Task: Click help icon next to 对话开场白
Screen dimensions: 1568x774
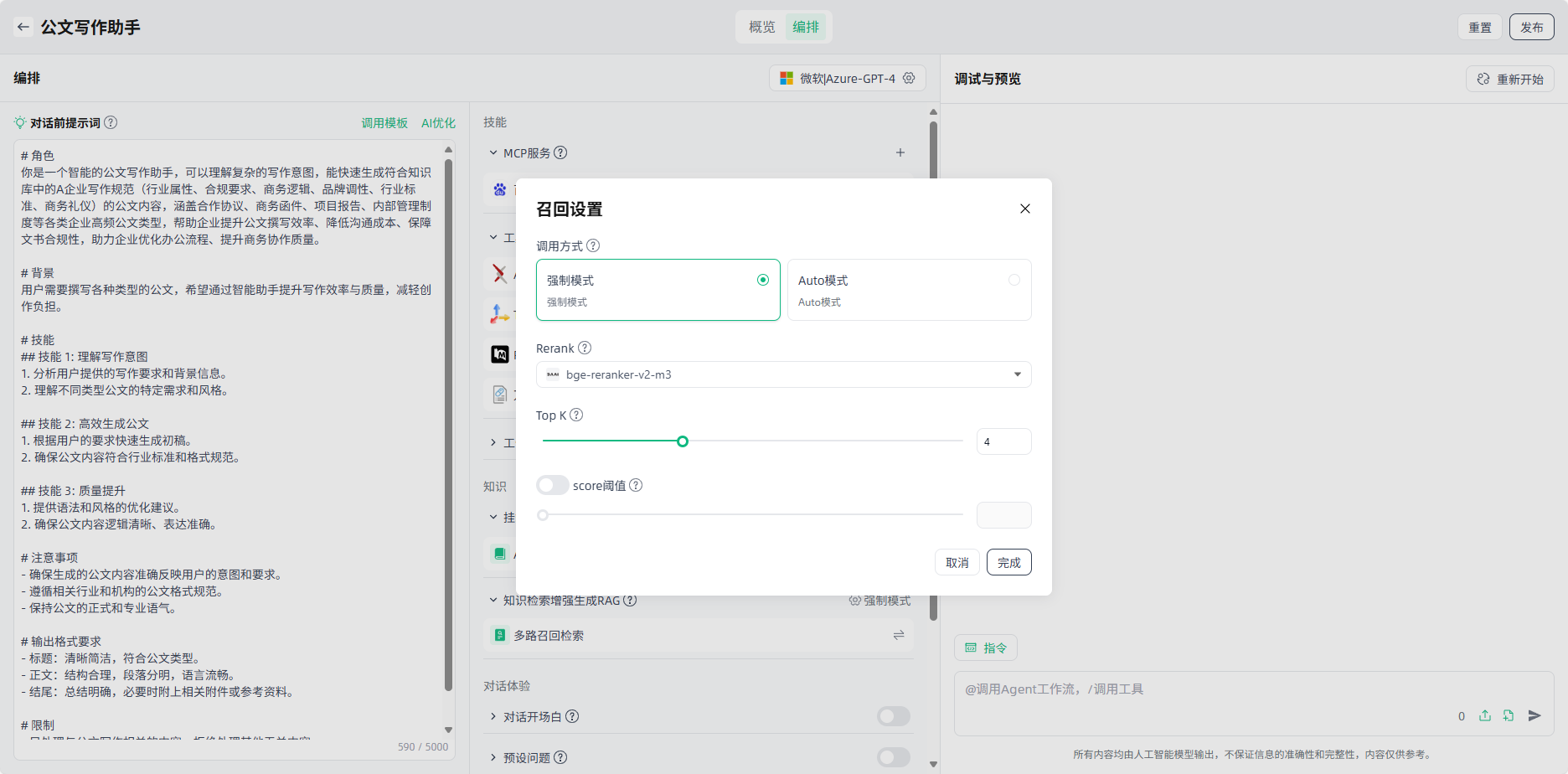Action: coord(572,716)
